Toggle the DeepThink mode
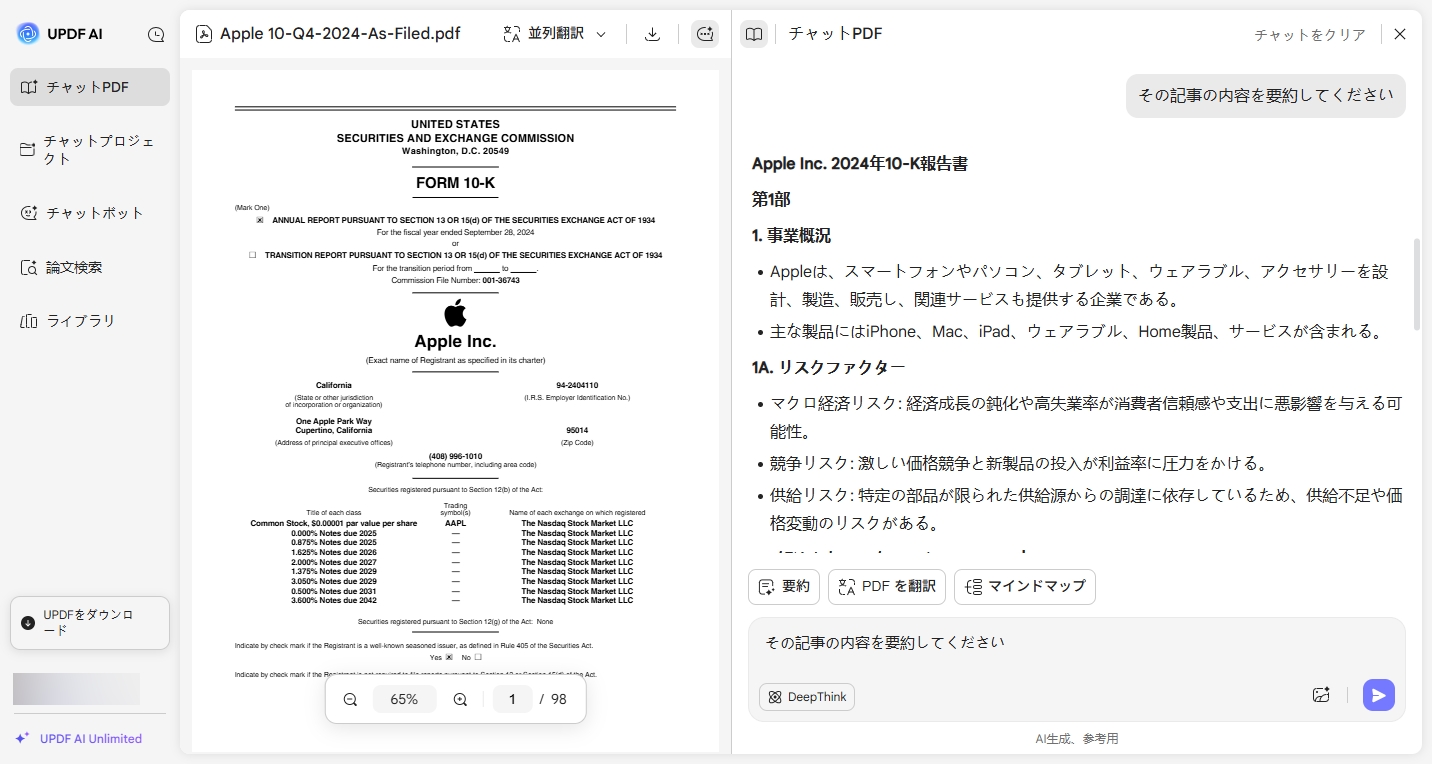This screenshot has width=1432, height=764. [807, 697]
